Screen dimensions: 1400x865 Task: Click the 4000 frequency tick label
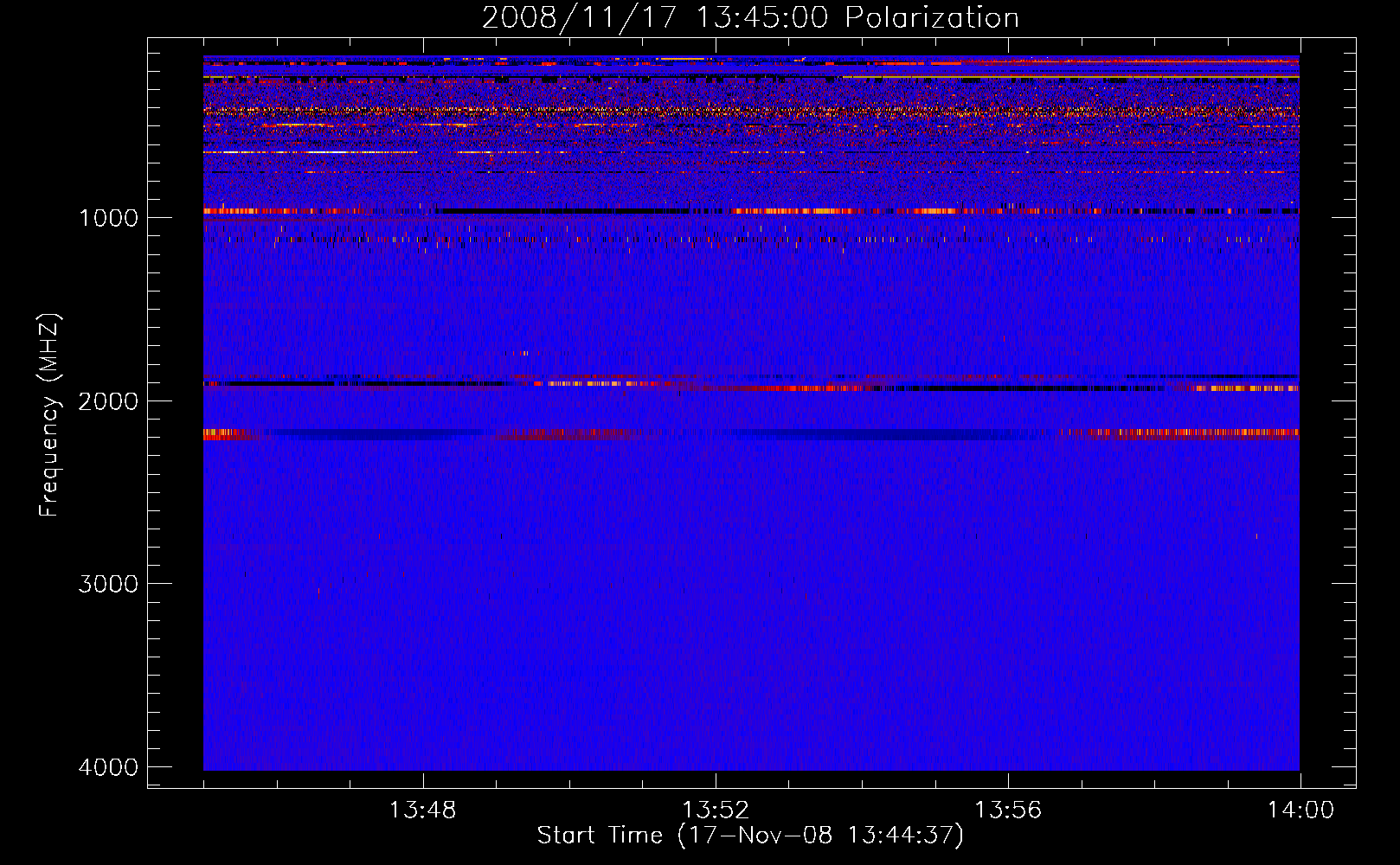tap(108, 767)
